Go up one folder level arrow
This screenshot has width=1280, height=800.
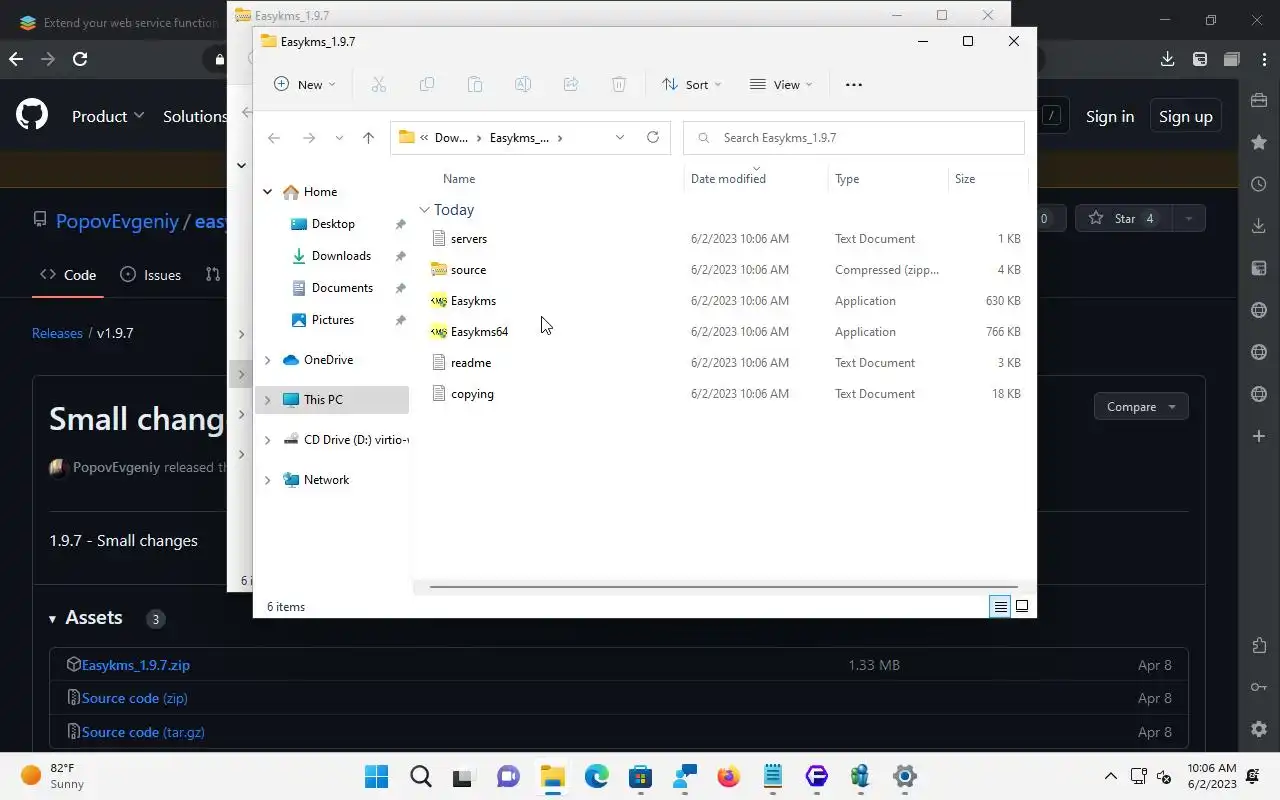point(368,138)
